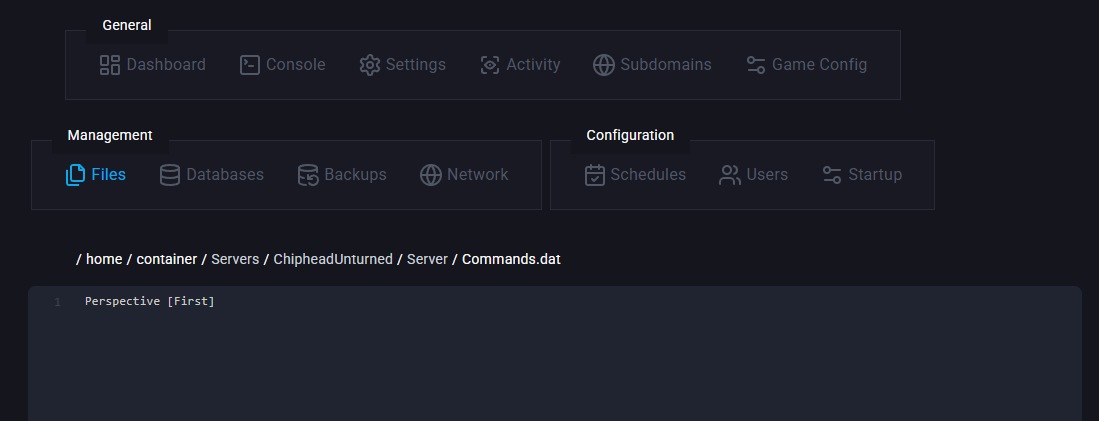Screen dimensions: 1099x421
Task: Click the Game Config sliders icon
Action: 756,65
